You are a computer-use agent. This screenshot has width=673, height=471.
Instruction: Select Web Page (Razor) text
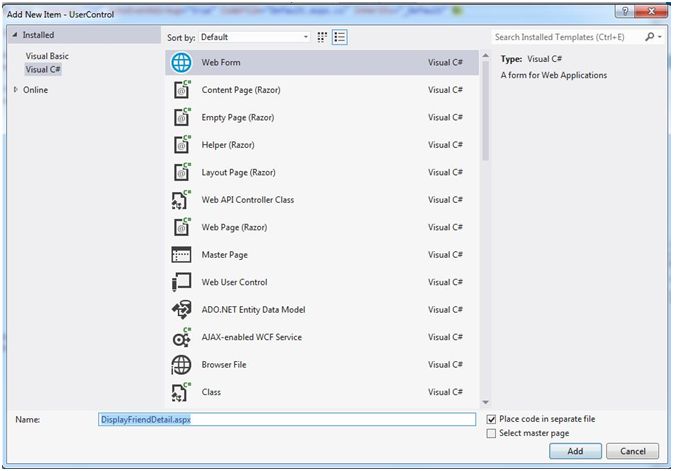[x=234, y=227]
